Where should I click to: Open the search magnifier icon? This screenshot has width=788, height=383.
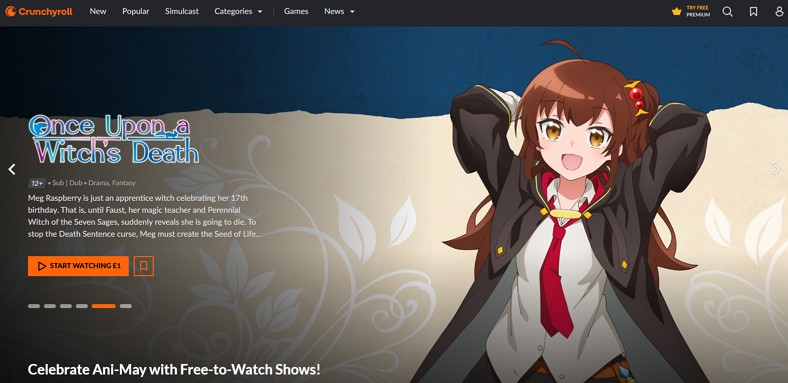[x=727, y=12]
